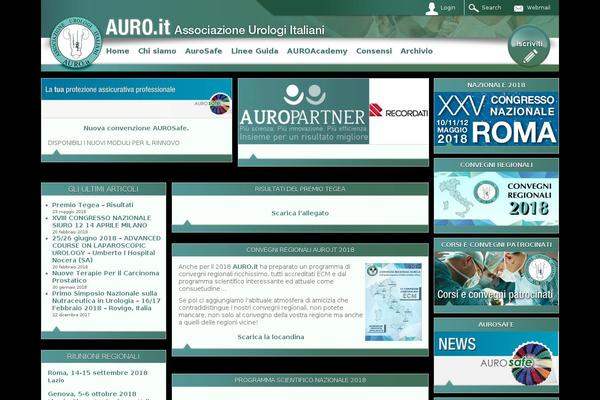Click the Webmail text link
Screen dimensions: 600x400
coord(538,8)
